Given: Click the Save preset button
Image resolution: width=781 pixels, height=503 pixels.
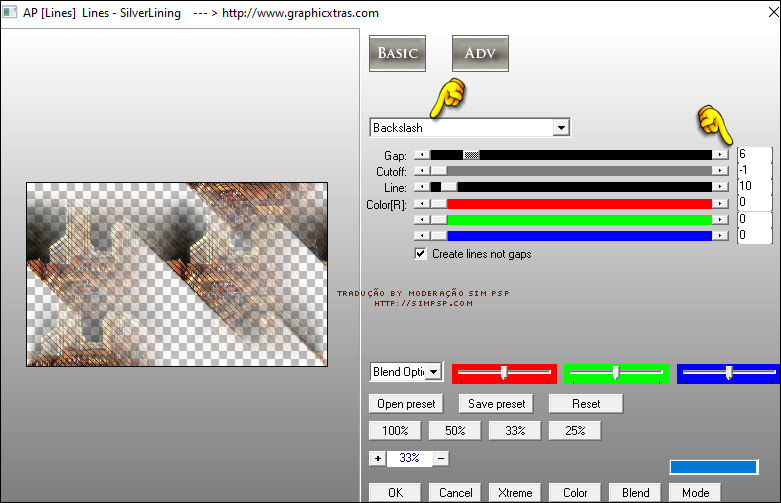Looking at the screenshot, I should [x=496, y=404].
